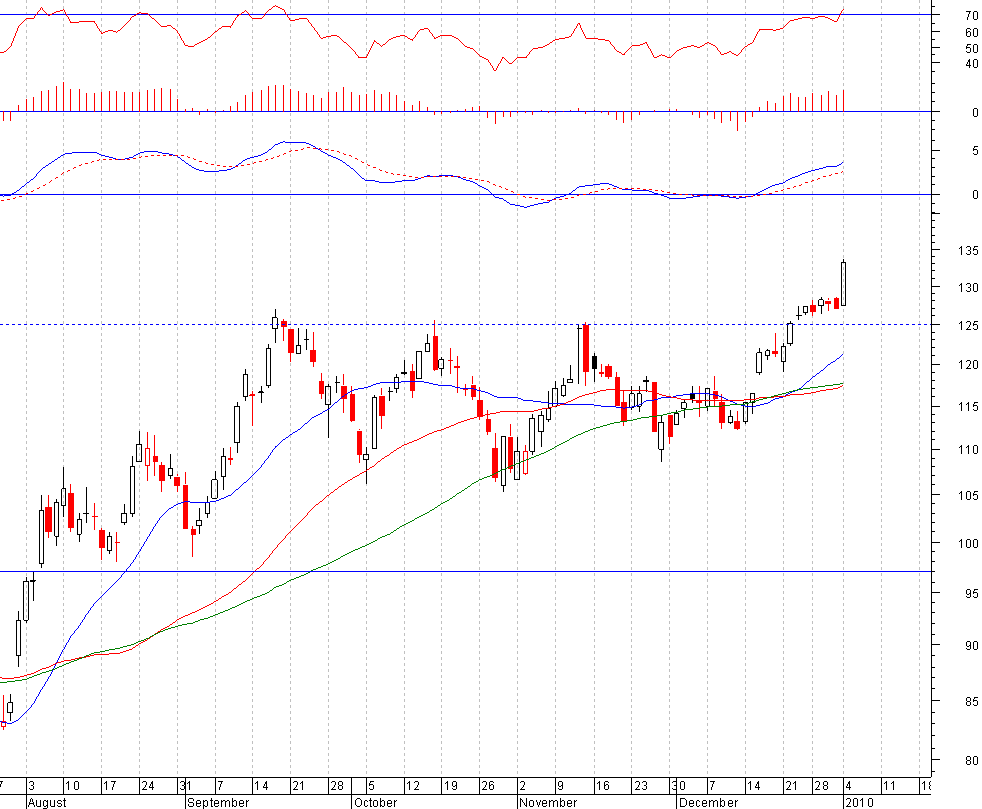The image size is (982, 809).
Task: Click date tick 31 near September
Action: click(185, 785)
